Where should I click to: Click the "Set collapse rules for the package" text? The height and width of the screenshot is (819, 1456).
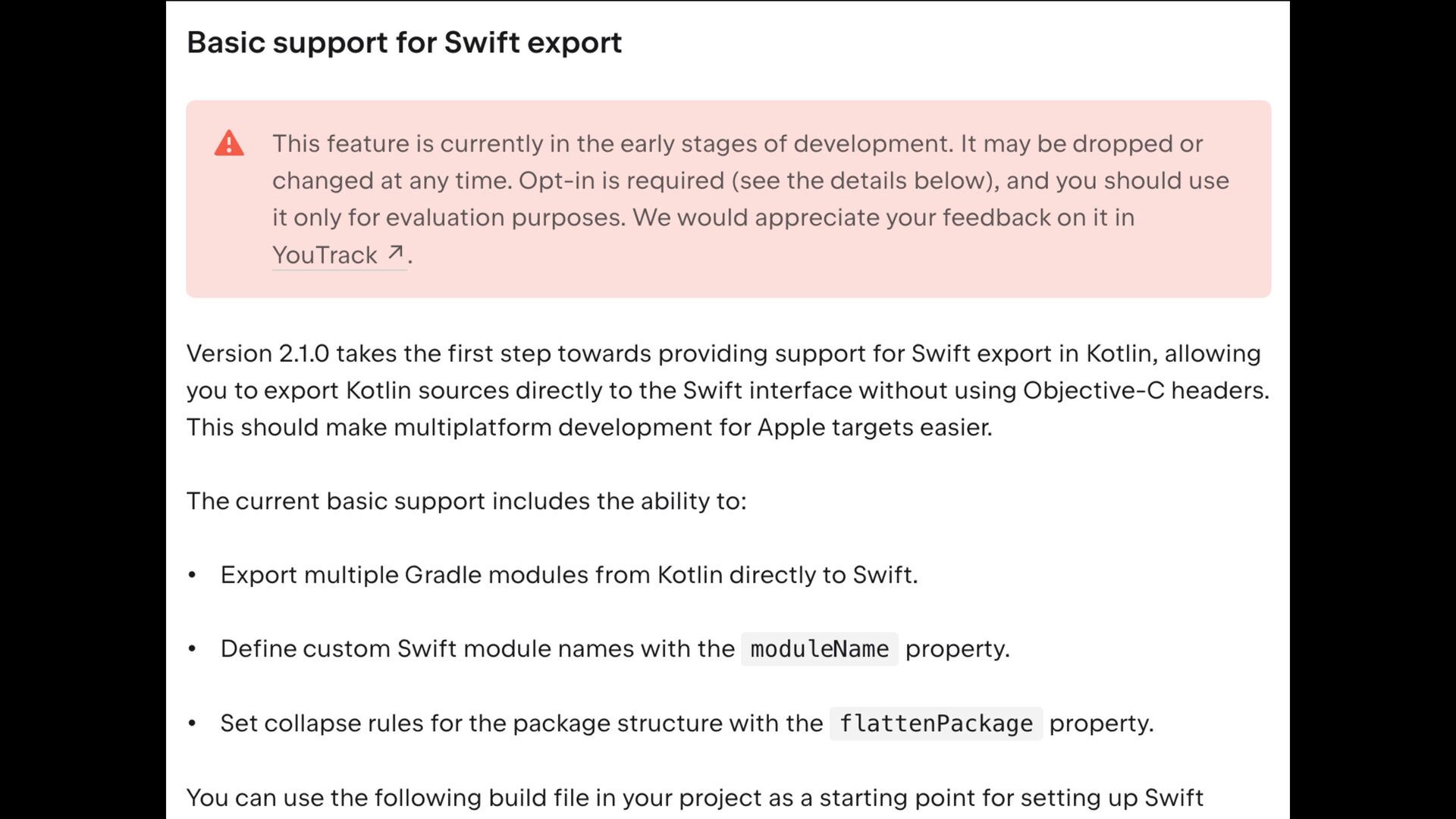pos(521,723)
